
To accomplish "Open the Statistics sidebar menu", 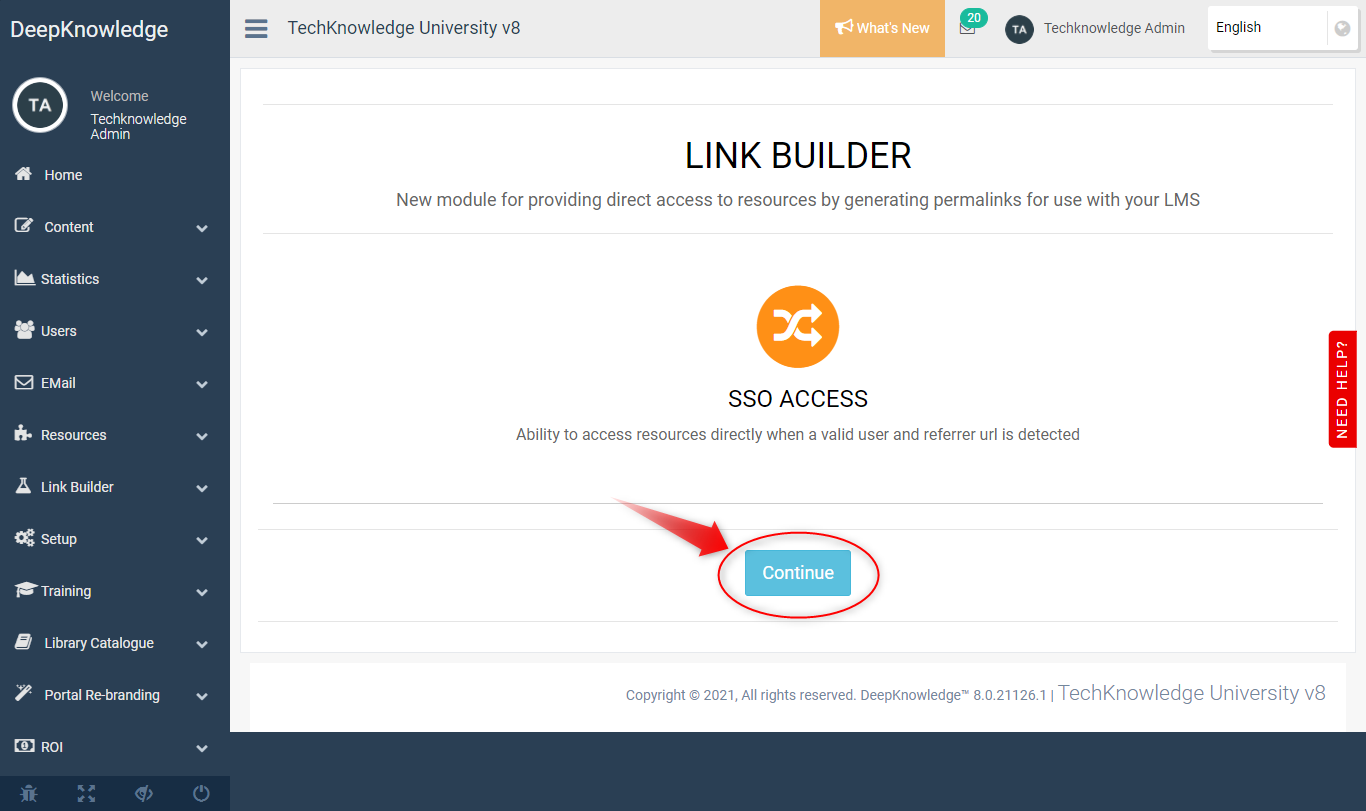I will 115,279.
